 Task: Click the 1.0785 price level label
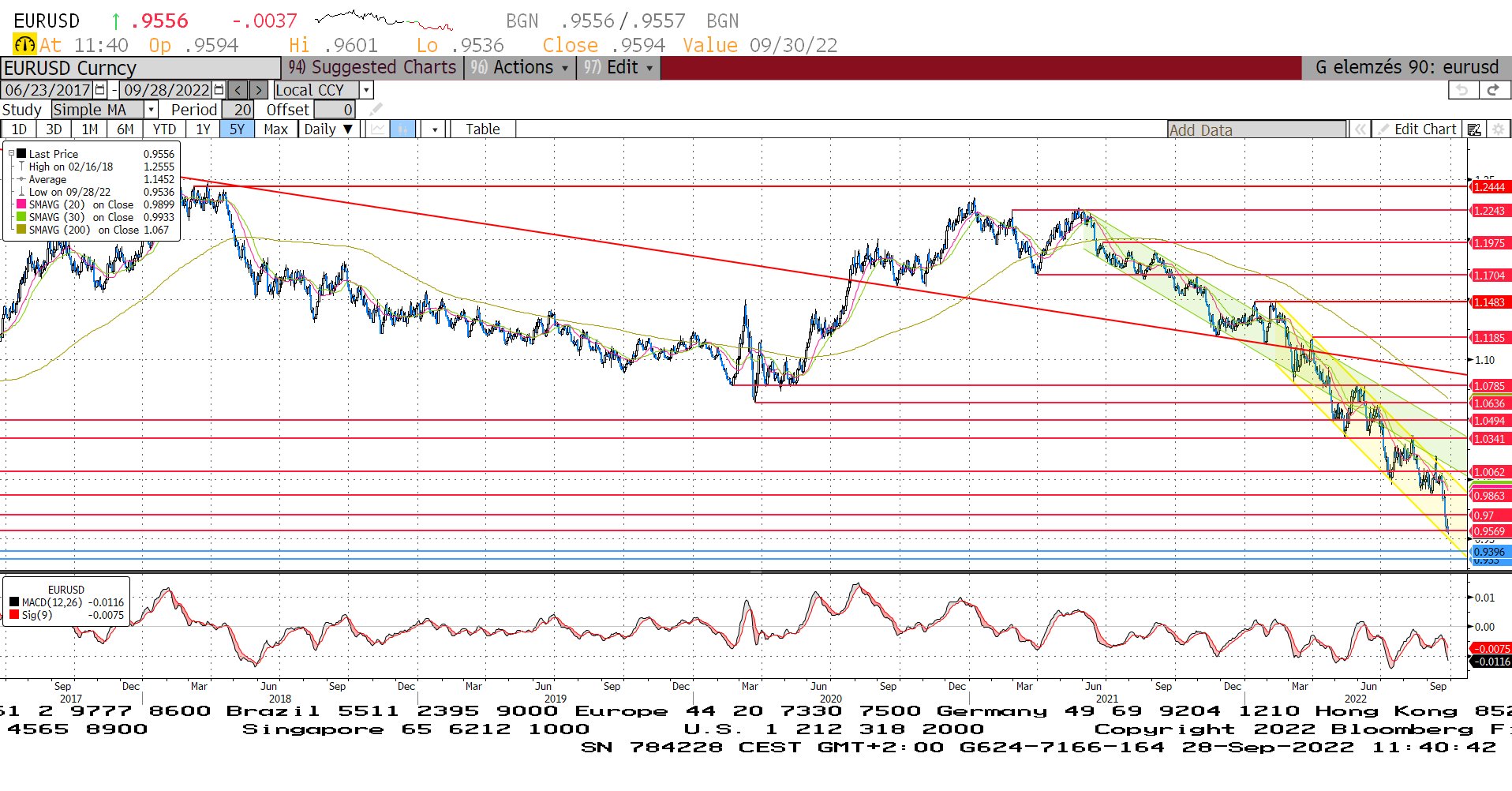1490,386
